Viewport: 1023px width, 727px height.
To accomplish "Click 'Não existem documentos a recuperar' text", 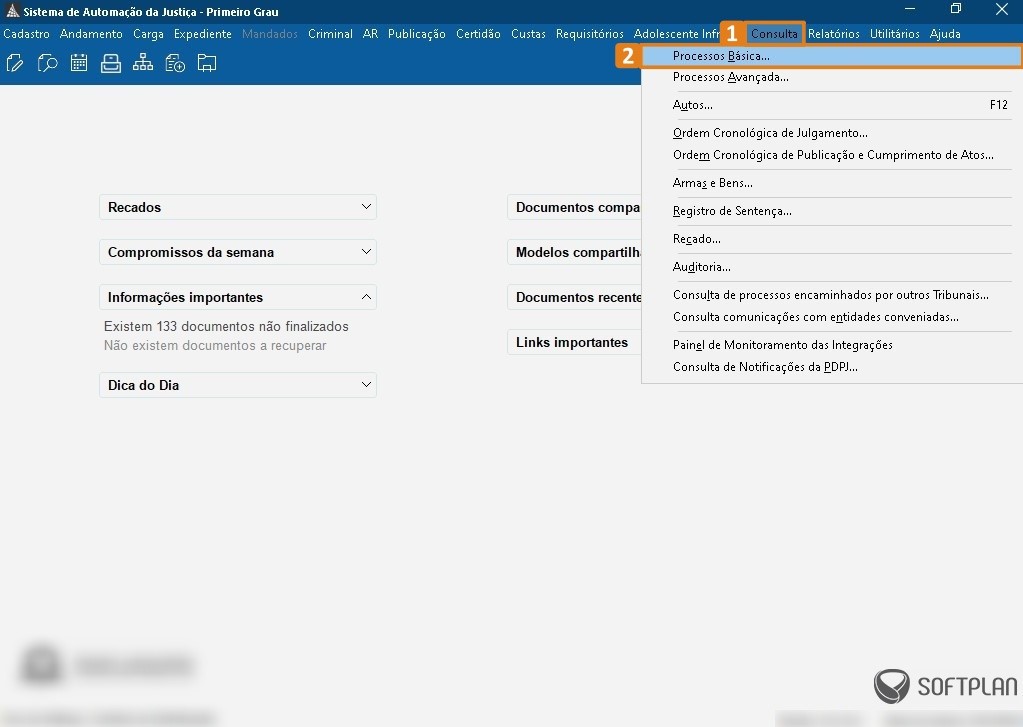I will point(215,346).
